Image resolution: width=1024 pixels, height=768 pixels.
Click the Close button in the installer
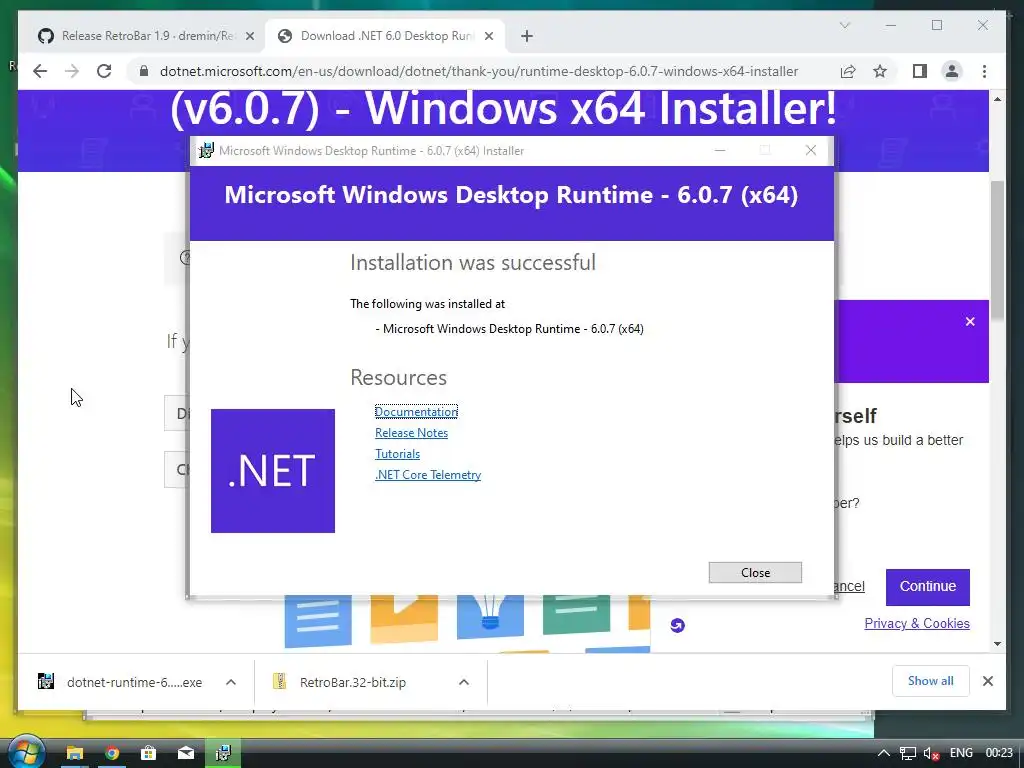coord(755,572)
